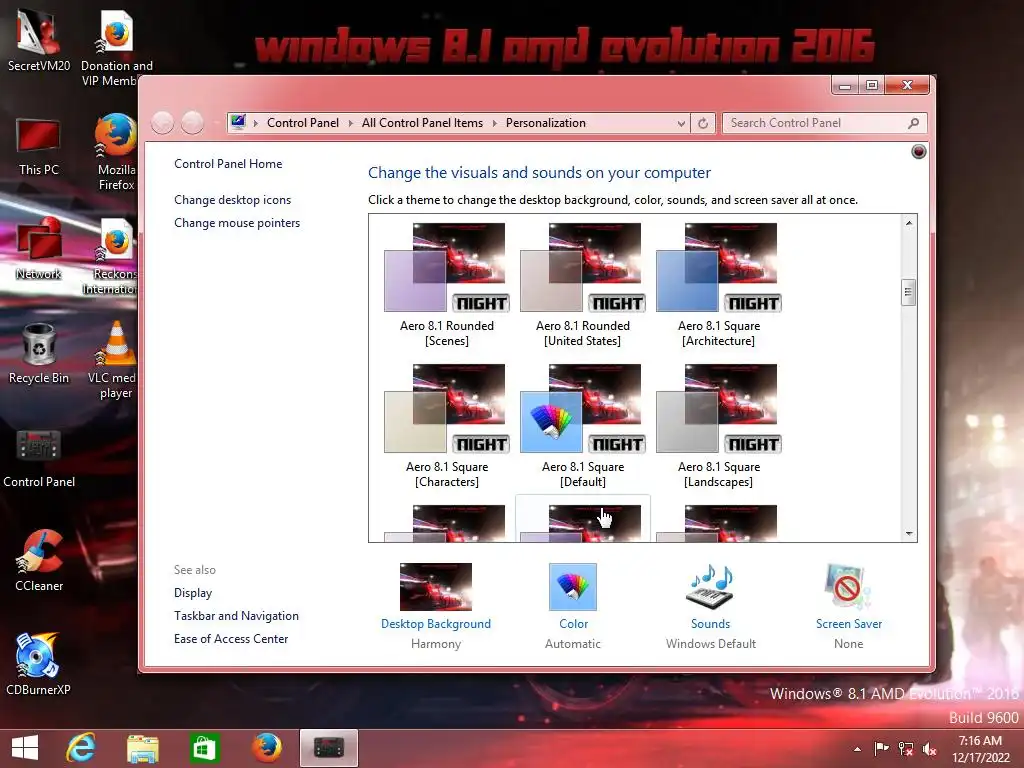Select This PC desktop icon
Viewport: 1024px width, 768px height.
click(39, 147)
